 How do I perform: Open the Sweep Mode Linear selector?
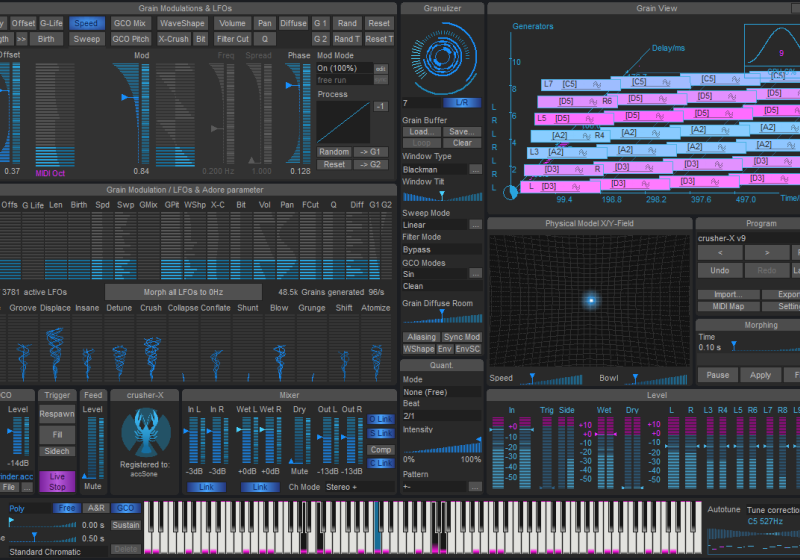tap(434, 225)
